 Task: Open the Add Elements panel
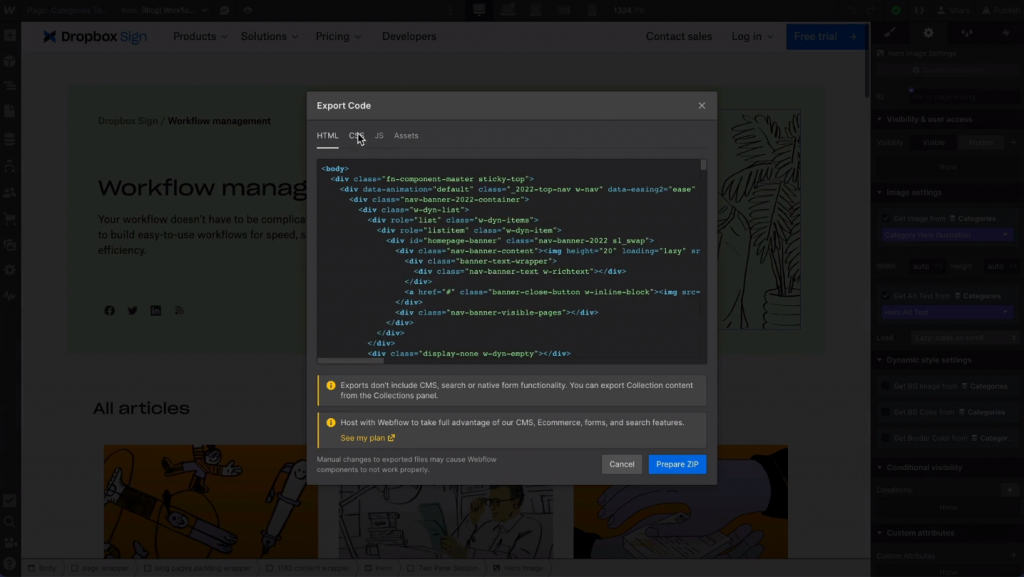tap(9, 33)
